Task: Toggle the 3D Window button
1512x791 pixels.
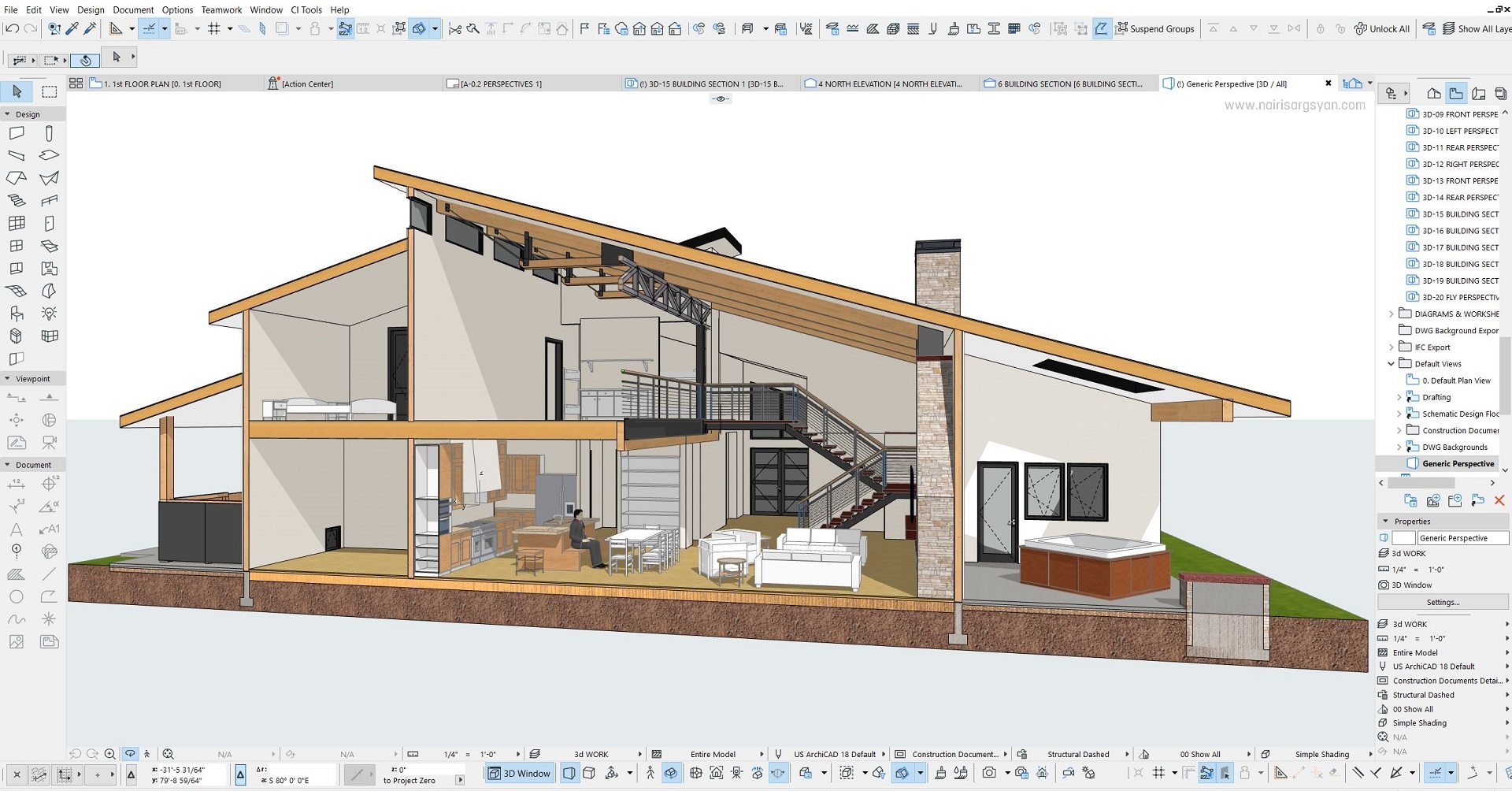Action: [x=520, y=773]
